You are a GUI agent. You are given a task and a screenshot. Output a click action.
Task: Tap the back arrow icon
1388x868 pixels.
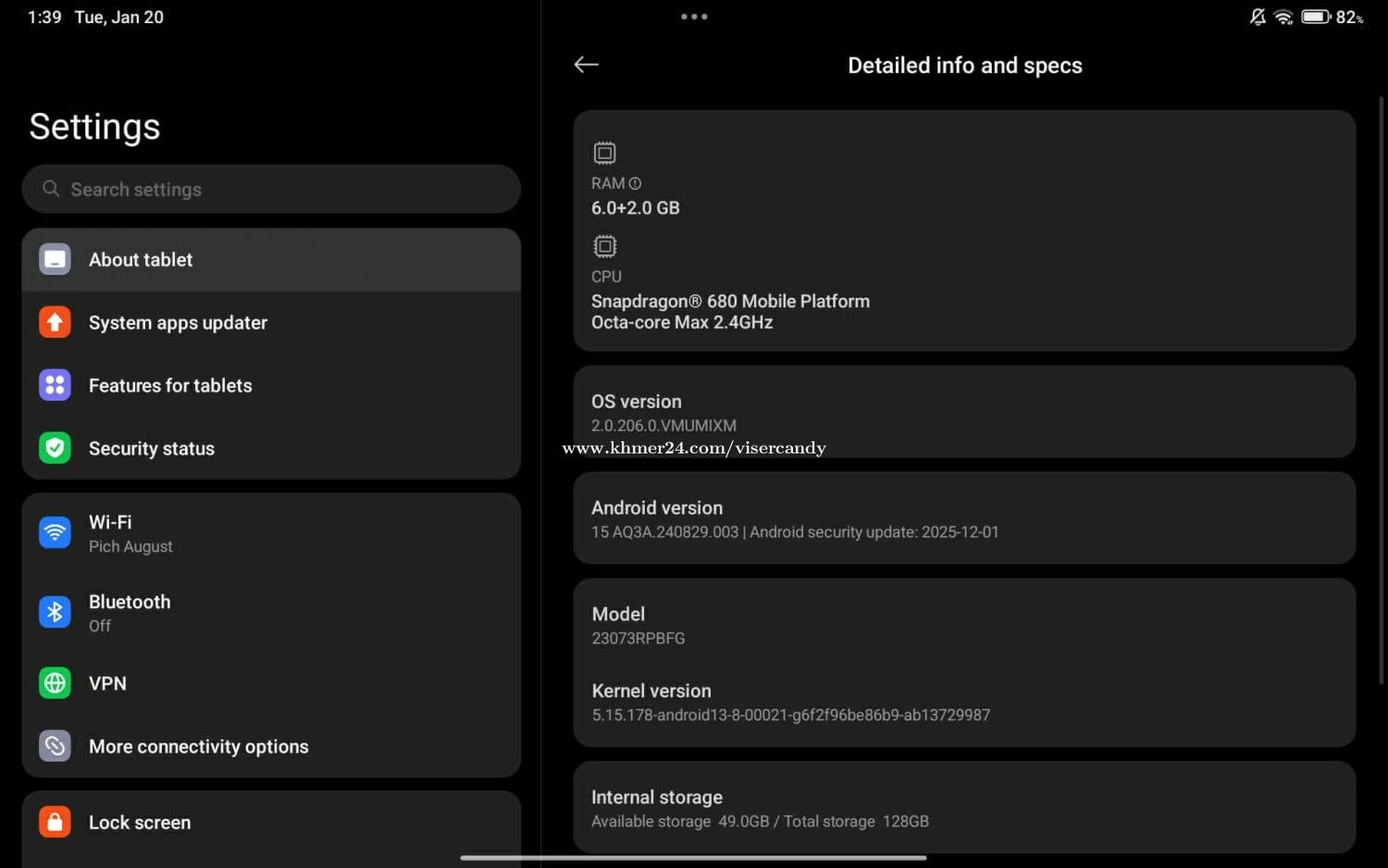click(x=586, y=65)
